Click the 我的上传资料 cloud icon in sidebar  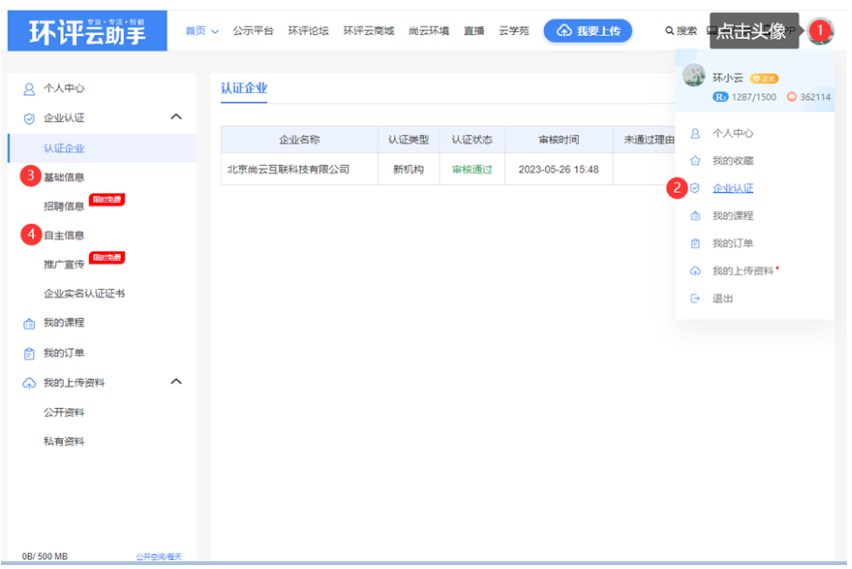29,383
